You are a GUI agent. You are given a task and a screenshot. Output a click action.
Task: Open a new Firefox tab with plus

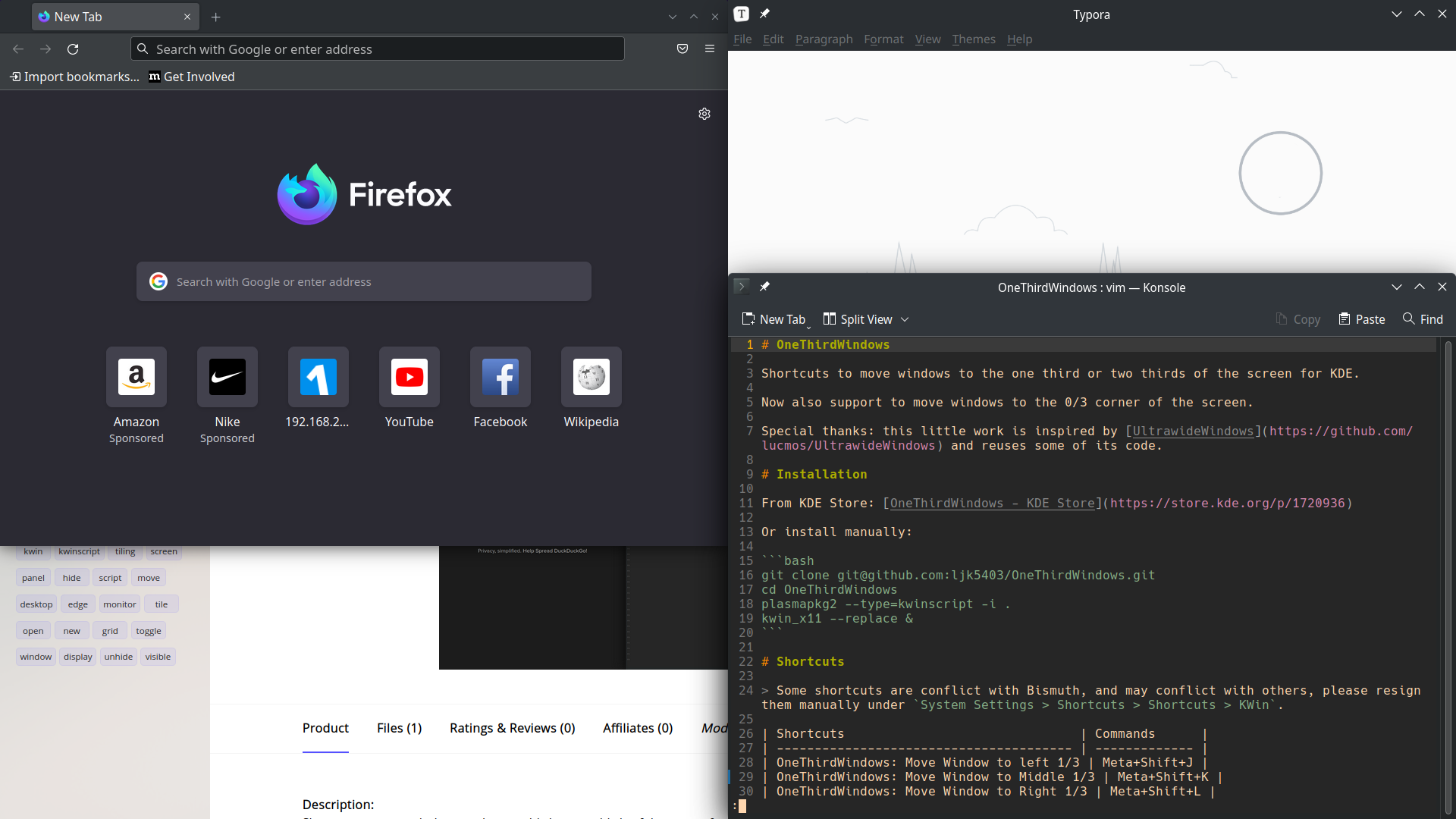click(x=216, y=17)
